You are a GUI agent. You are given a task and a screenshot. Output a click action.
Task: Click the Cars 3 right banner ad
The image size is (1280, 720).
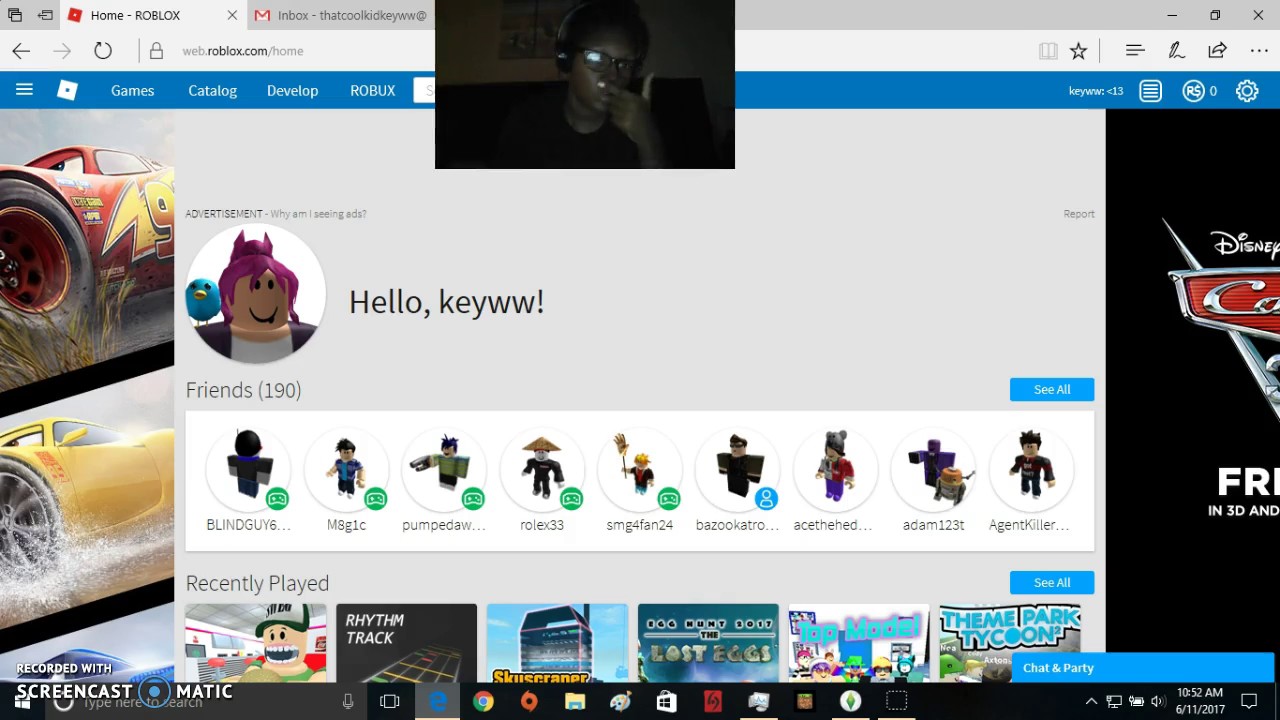tap(1193, 395)
